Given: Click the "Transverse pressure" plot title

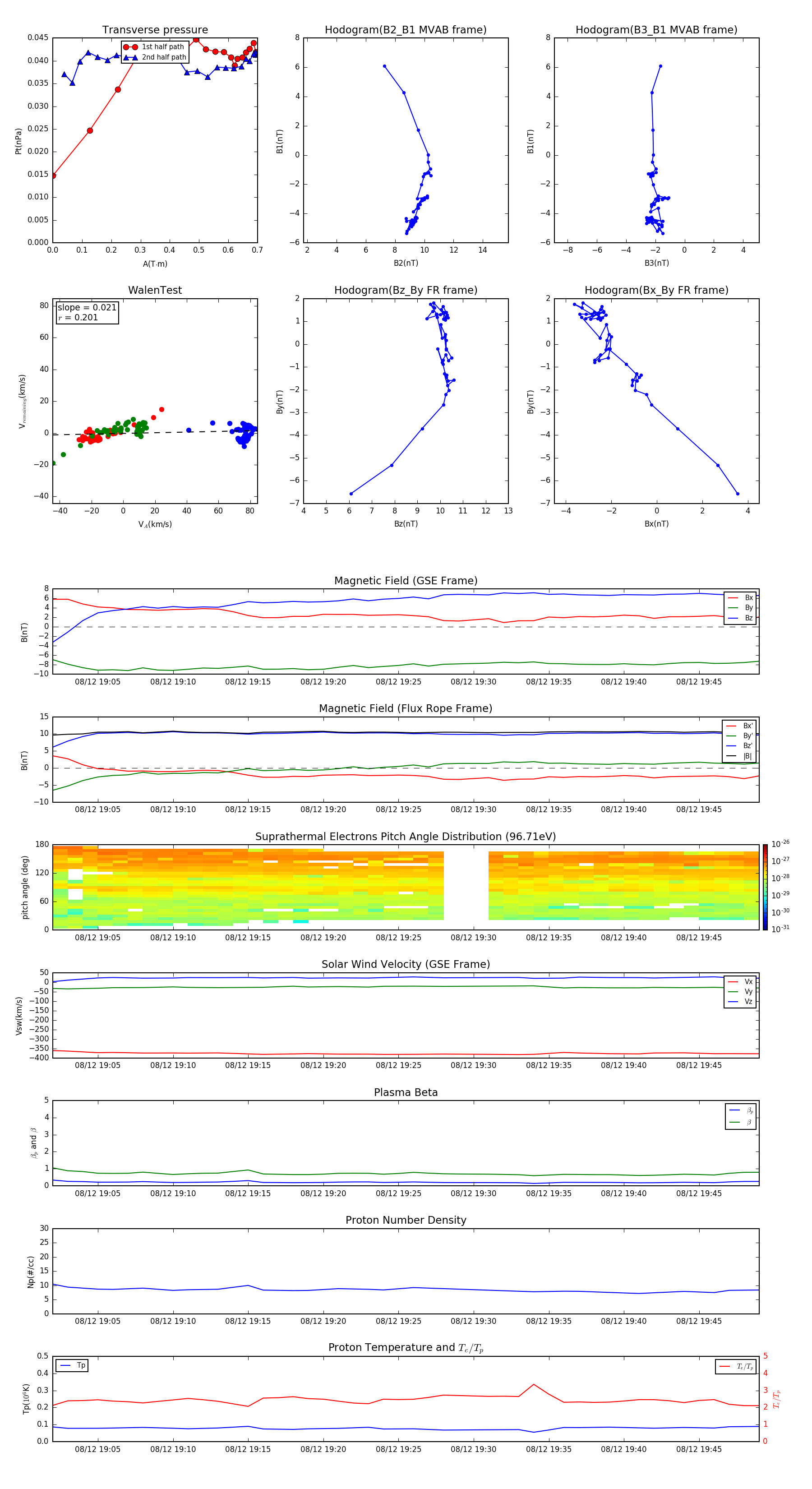Looking at the screenshot, I should (155, 29).
